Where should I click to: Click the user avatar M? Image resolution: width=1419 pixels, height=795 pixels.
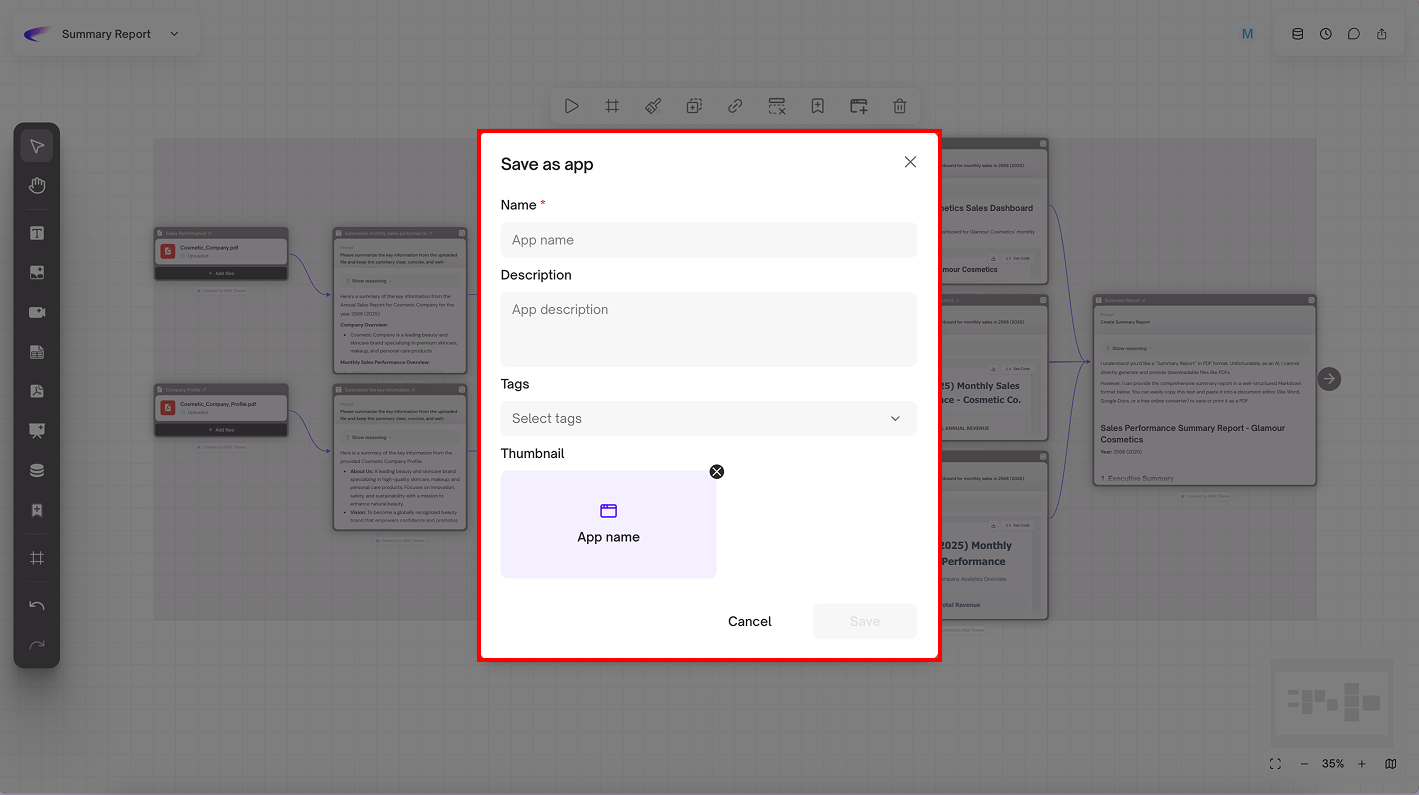coord(1247,34)
